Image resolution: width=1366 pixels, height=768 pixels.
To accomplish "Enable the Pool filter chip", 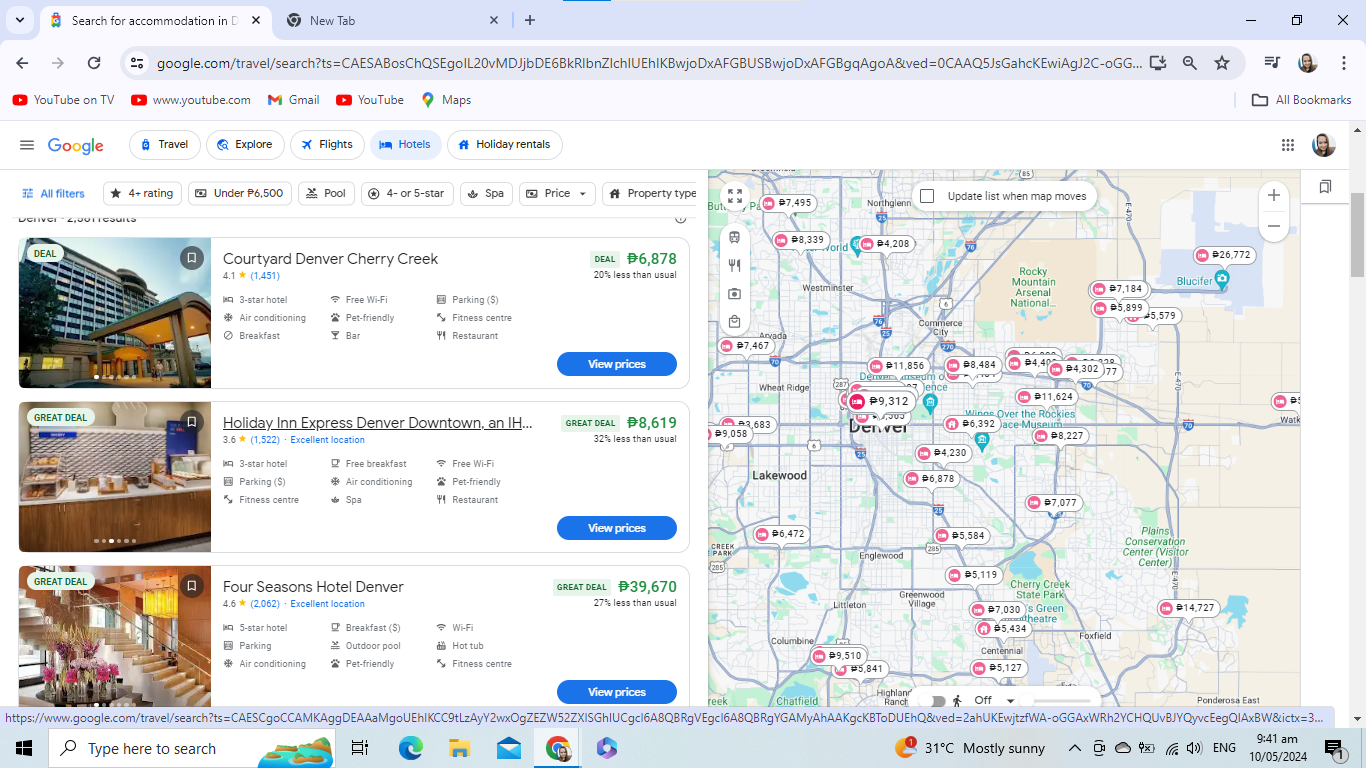I will (x=326, y=193).
